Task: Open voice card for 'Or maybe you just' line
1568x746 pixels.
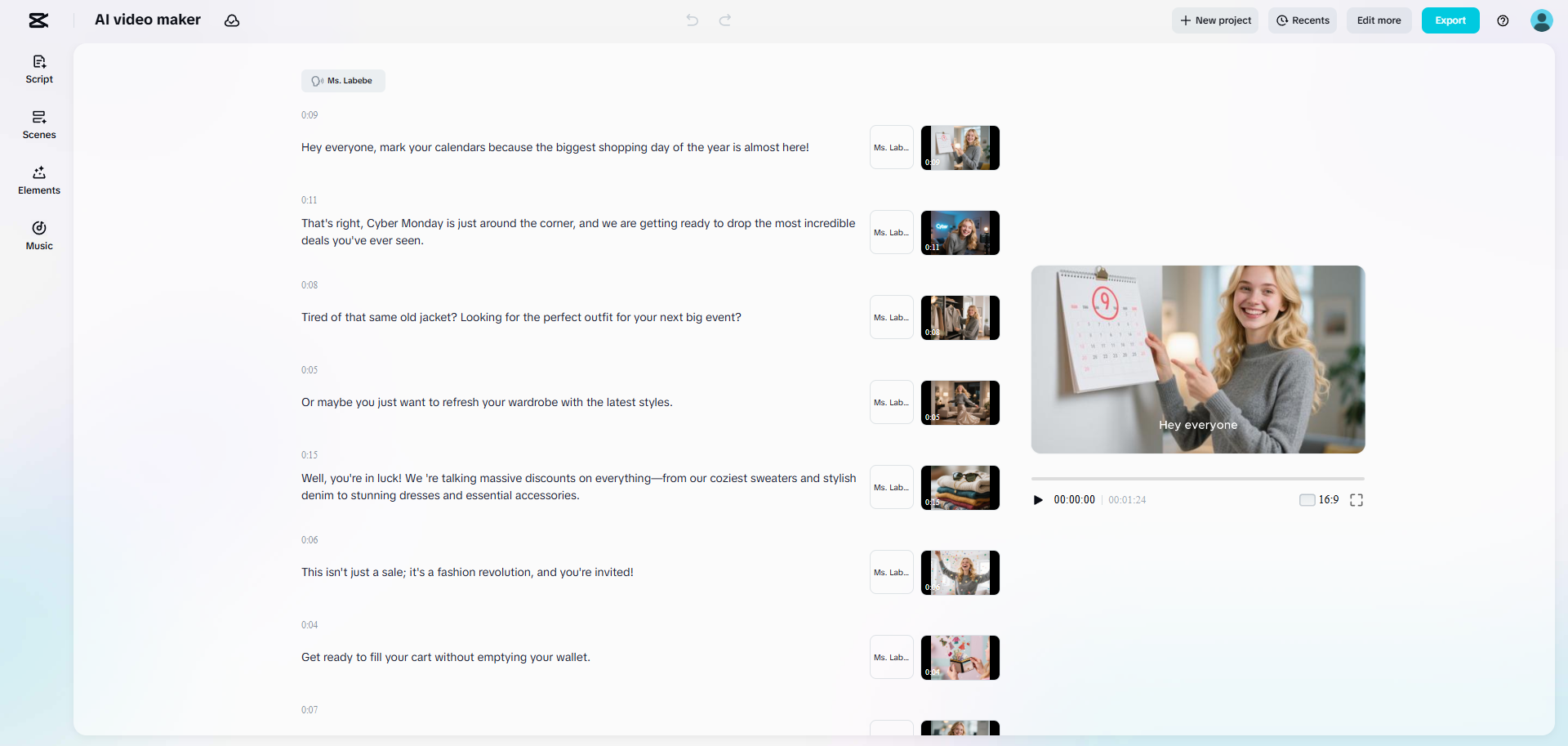Action: [892, 402]
